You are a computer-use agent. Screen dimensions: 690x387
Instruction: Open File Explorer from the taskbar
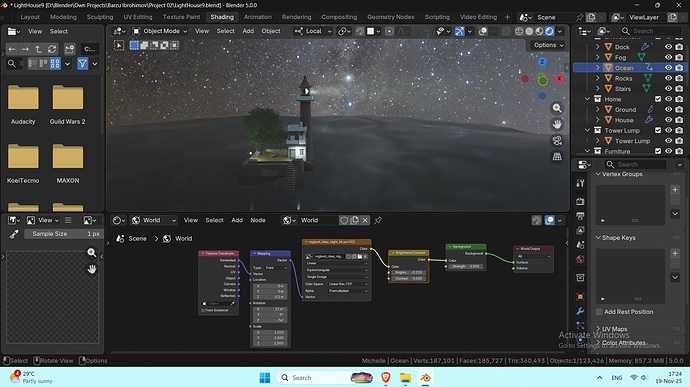[405, 378]
